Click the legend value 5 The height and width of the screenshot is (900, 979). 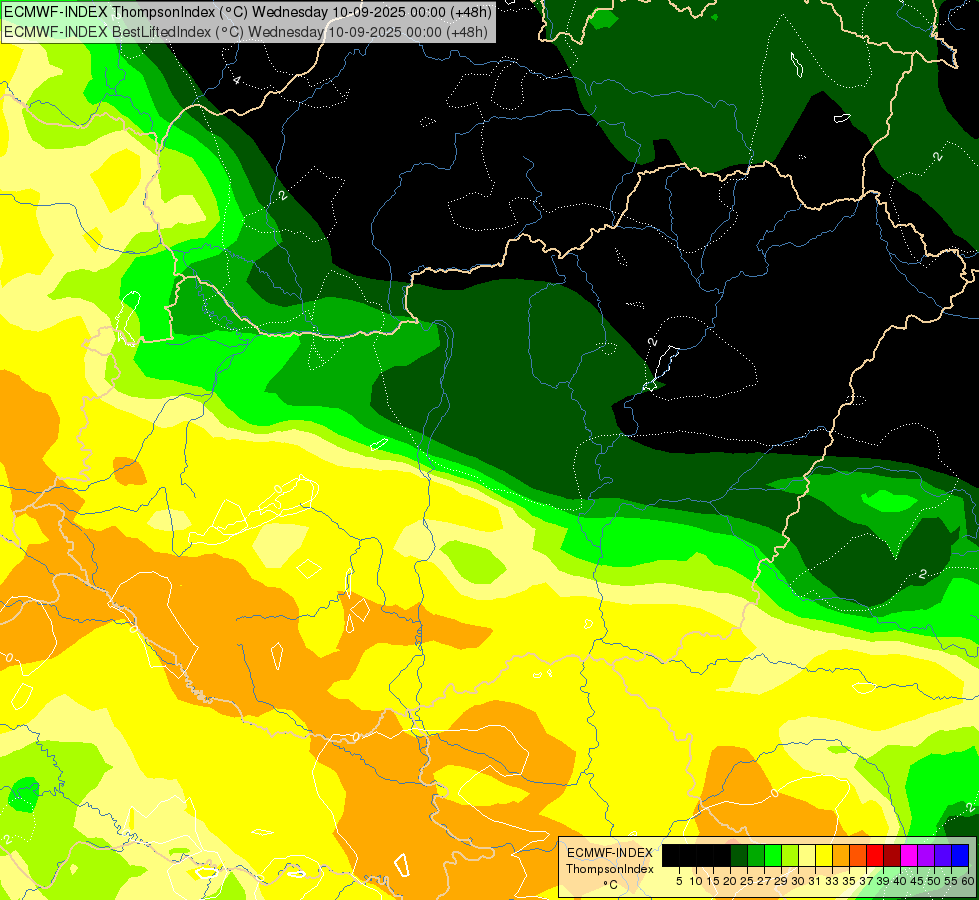point(679,881)
